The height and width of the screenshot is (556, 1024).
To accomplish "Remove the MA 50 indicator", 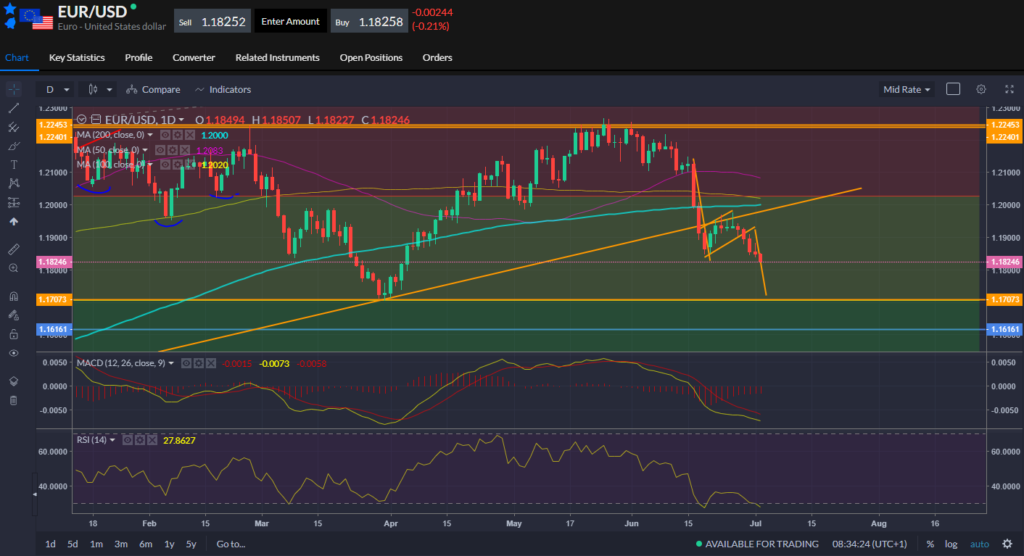I will click(x=184, y=150).
